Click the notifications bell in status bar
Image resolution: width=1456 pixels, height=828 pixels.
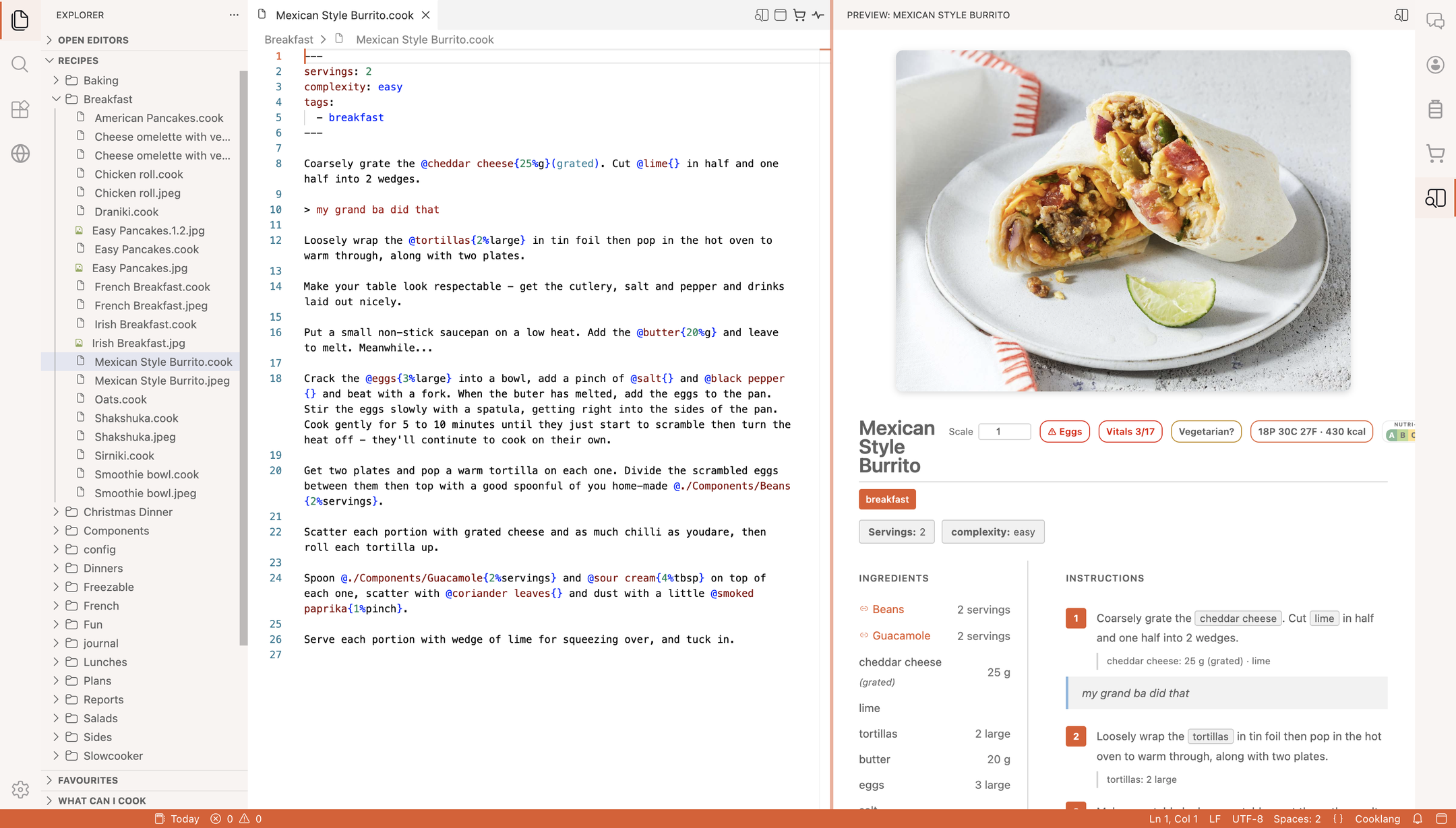(x=1418, y=819)
